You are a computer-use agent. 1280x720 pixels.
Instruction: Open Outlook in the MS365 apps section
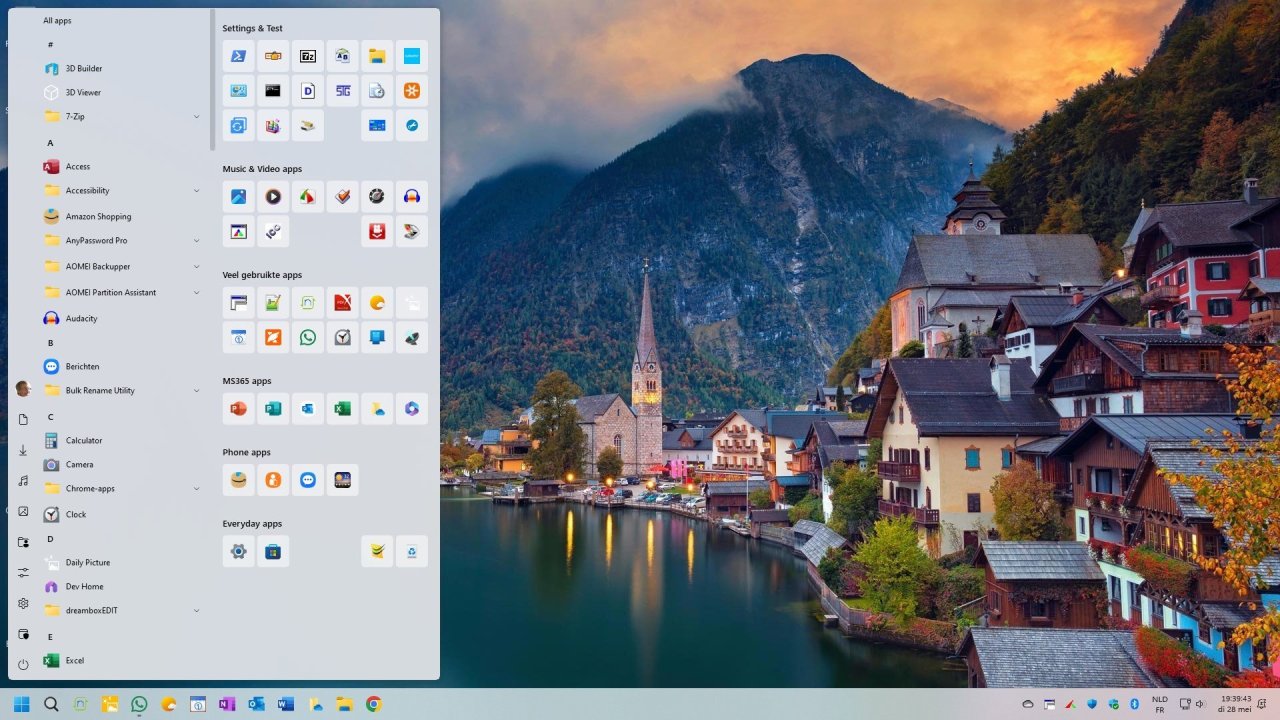(x=307, y=408)
